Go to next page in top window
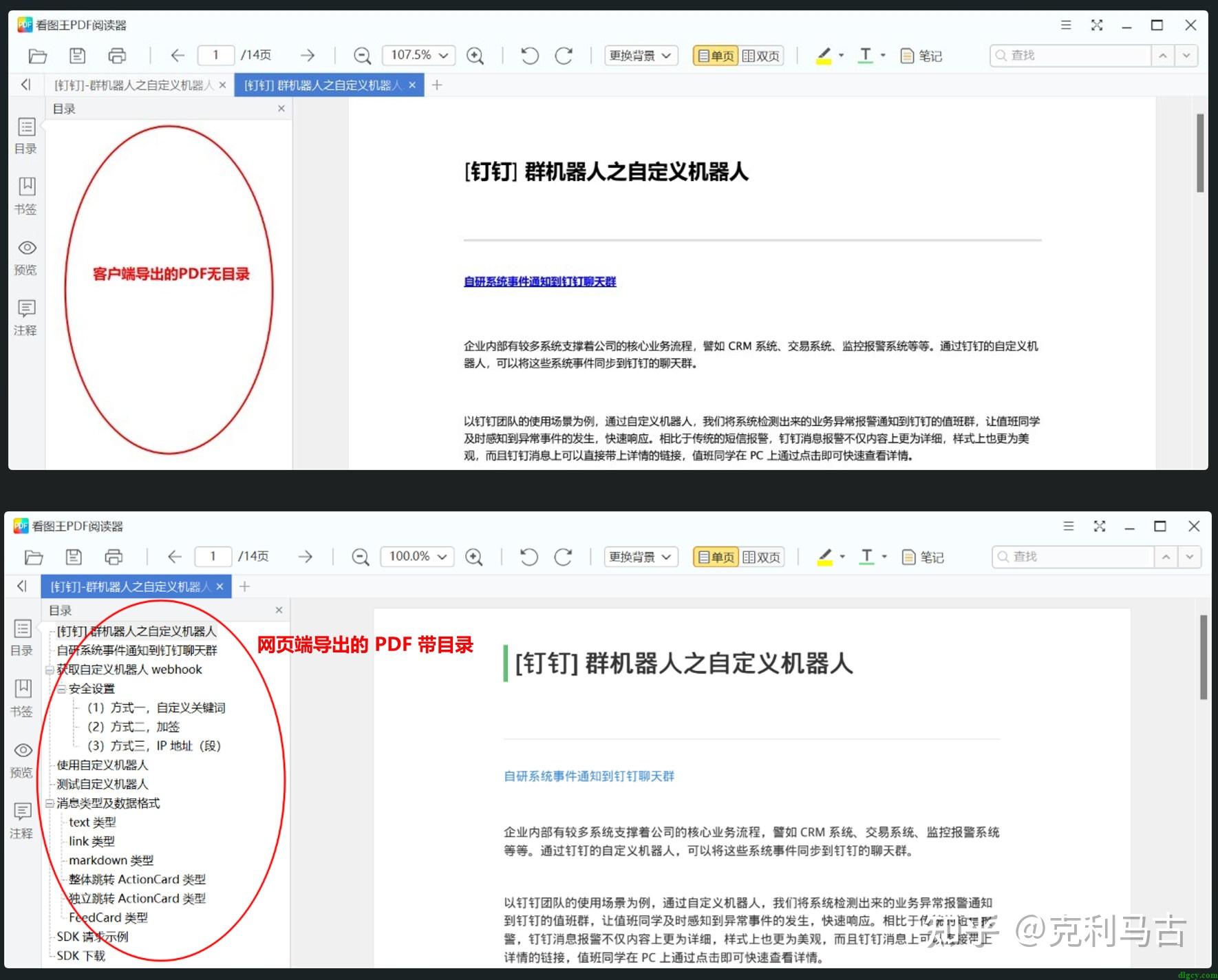Screen dimensions: 1218x980 (x=308, y=56)
